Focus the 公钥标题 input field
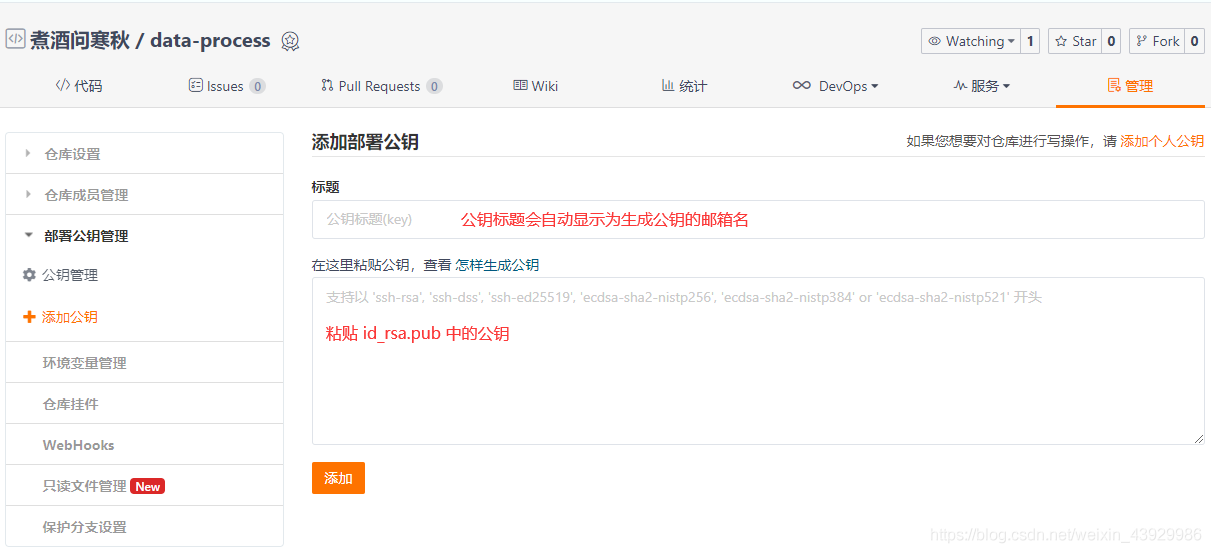This screenshot has height=553, width=1211. (758, 219)
